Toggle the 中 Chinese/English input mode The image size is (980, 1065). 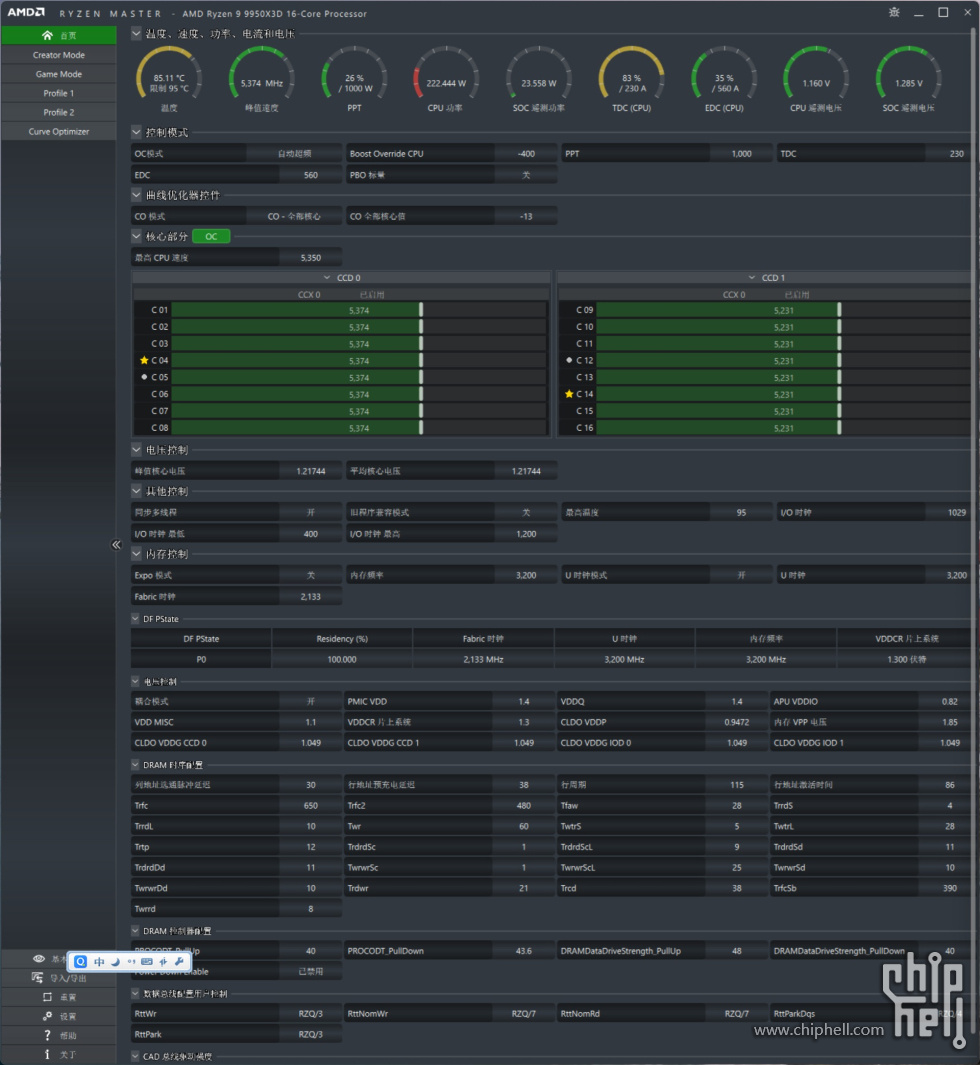click(x=99, y=962)
